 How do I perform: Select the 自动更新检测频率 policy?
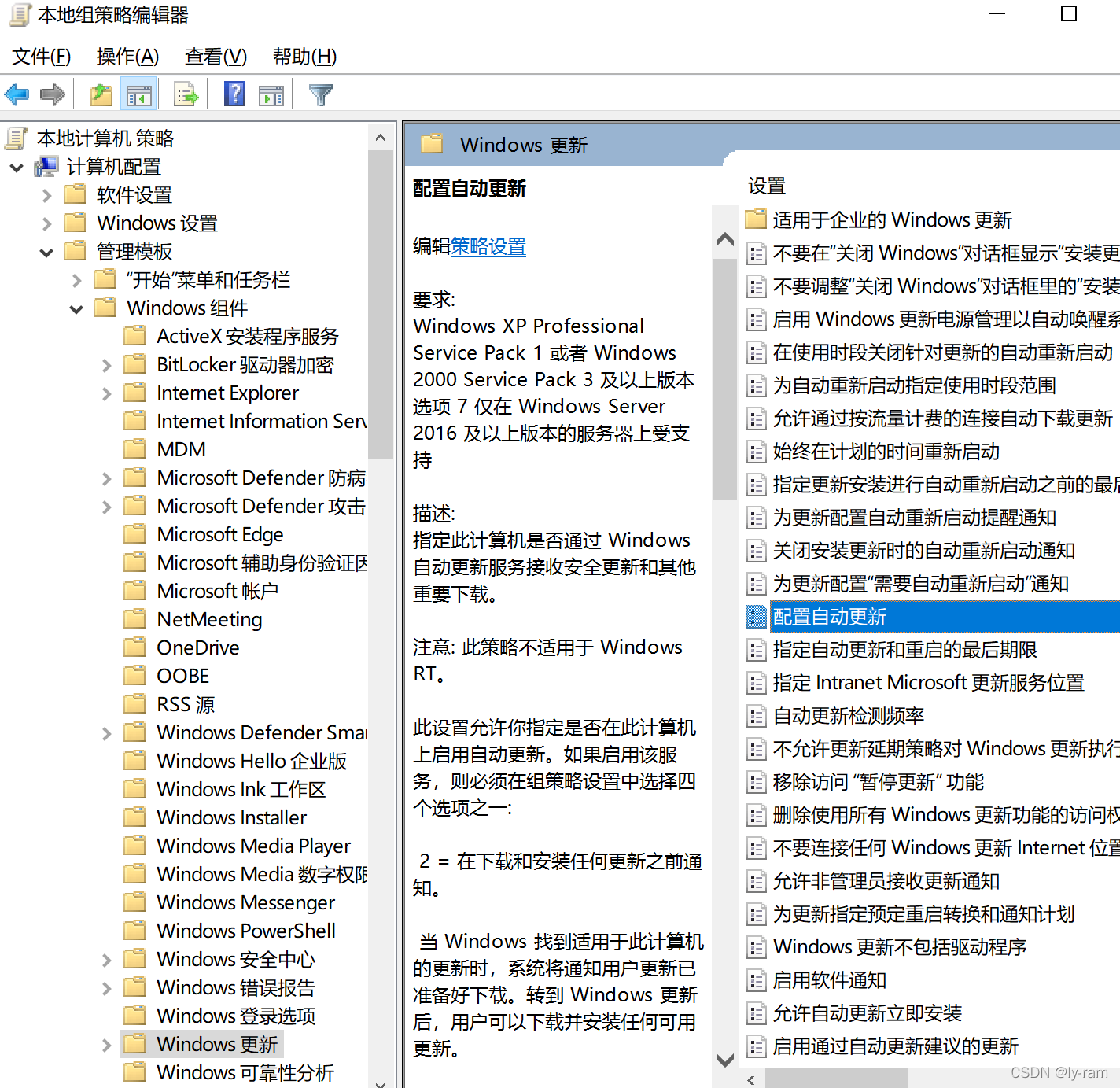click(849, 716)
